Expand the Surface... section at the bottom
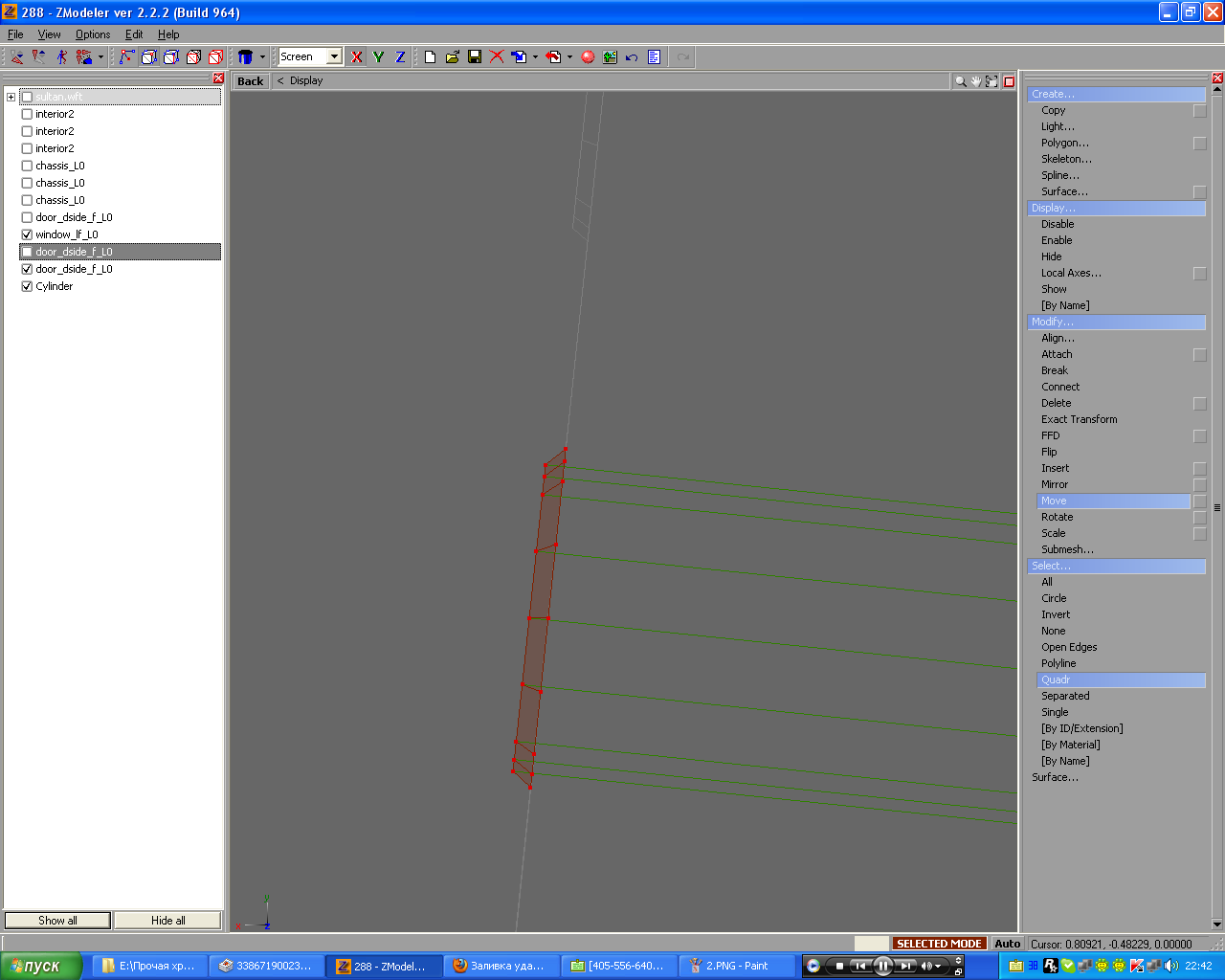The height and width of the screenshot is (980, 1225). (x=1055, y=777)
